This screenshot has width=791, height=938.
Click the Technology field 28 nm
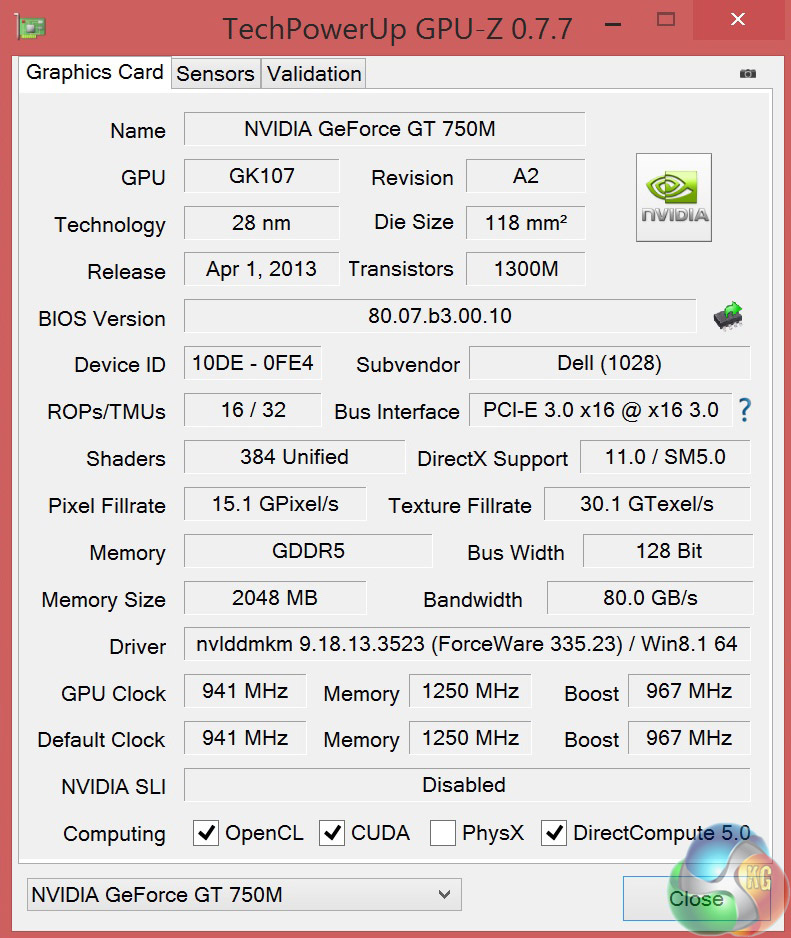[261, 223]
